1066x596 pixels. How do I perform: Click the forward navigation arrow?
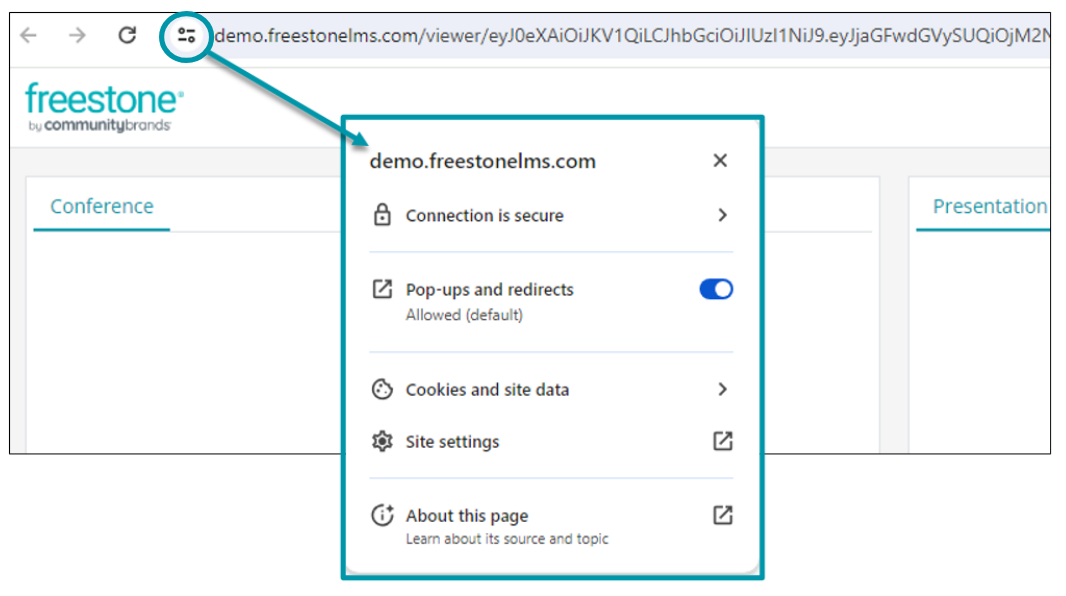[77, 34]
